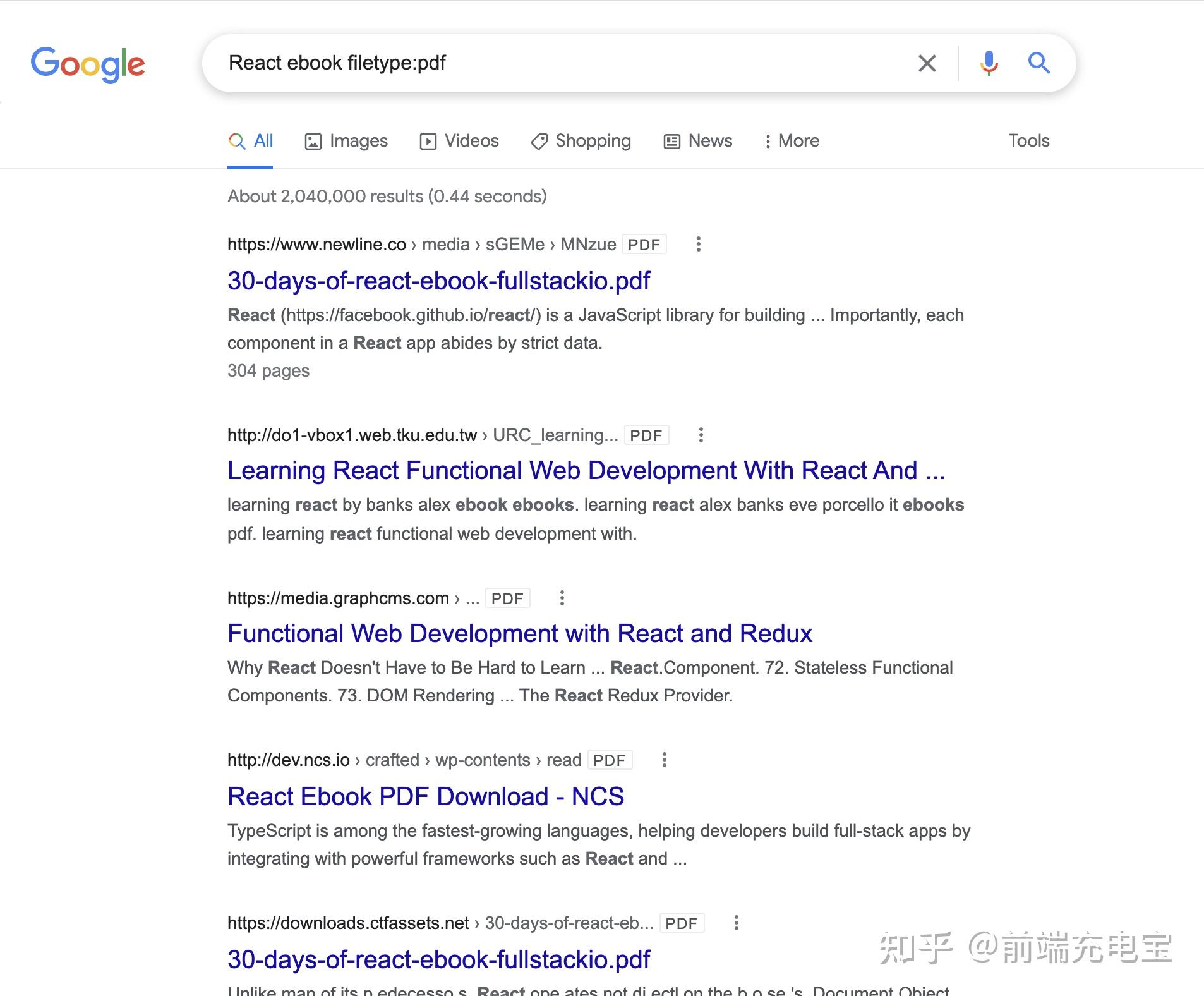
Task: Select the All results tab
Action: (x=251, y=141)
